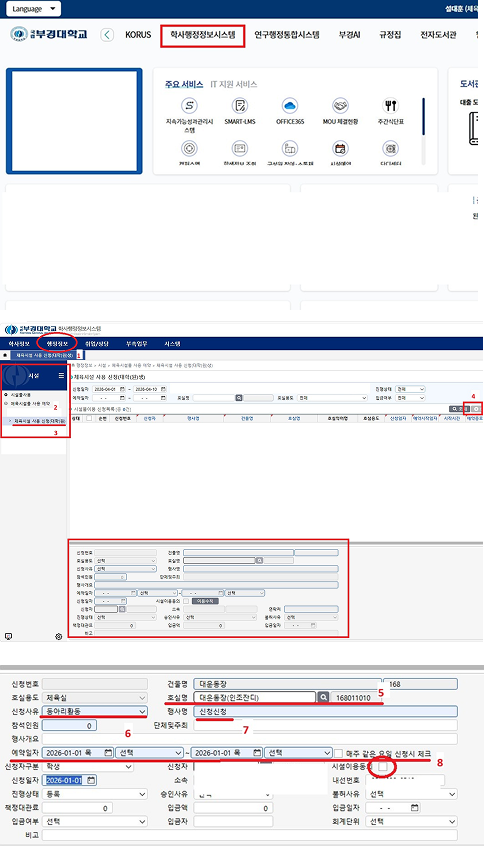Image resolution: width=484 pixels, height=846 pixels.
Task: Click the 연구행정통합시스템 link
Action: 287,35
